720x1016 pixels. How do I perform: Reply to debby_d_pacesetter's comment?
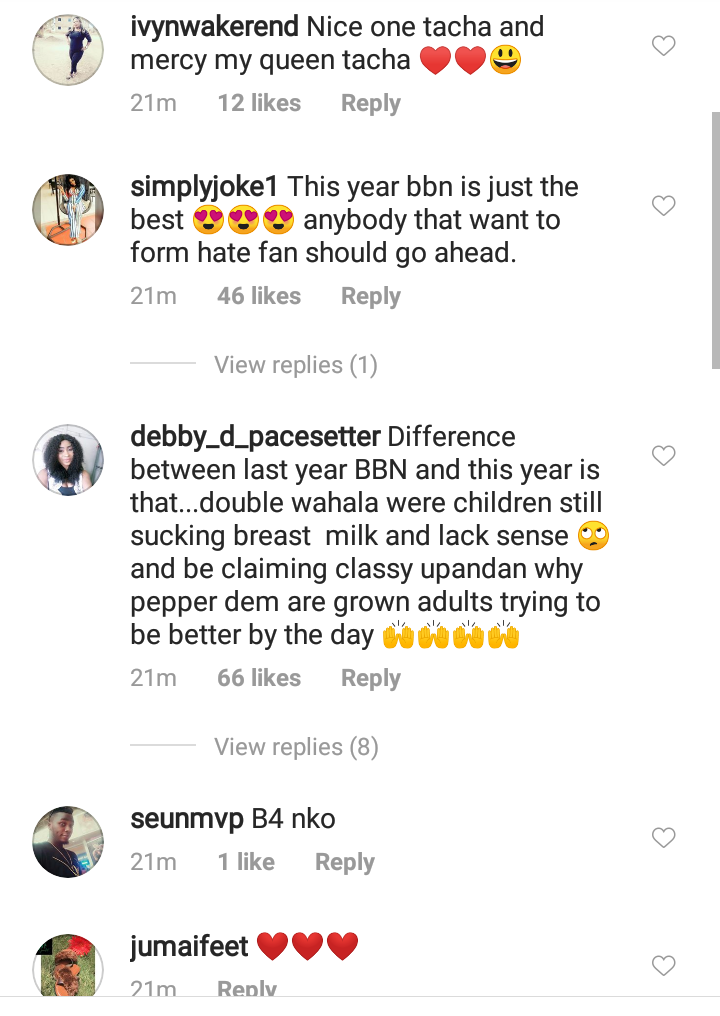[370, 678]
